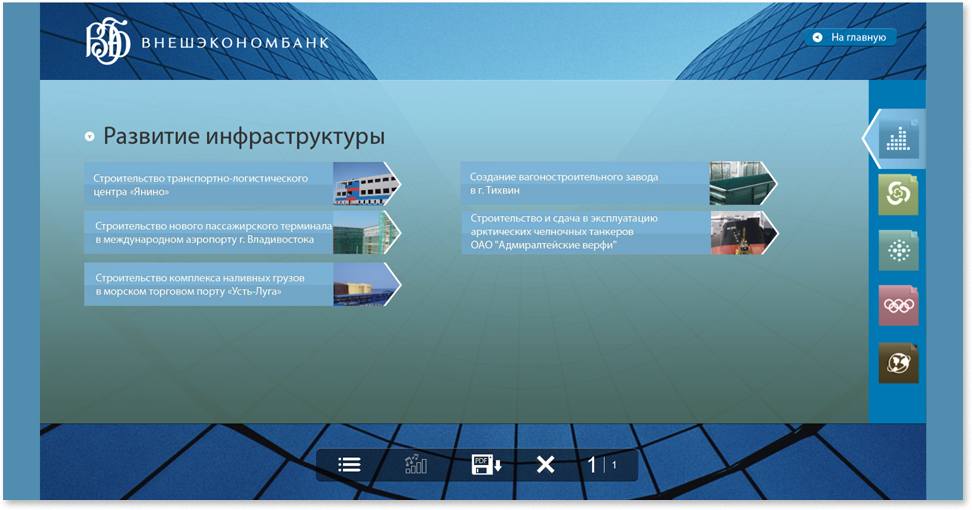Open the new Vladivostok airport terminal project

(242, 232)
